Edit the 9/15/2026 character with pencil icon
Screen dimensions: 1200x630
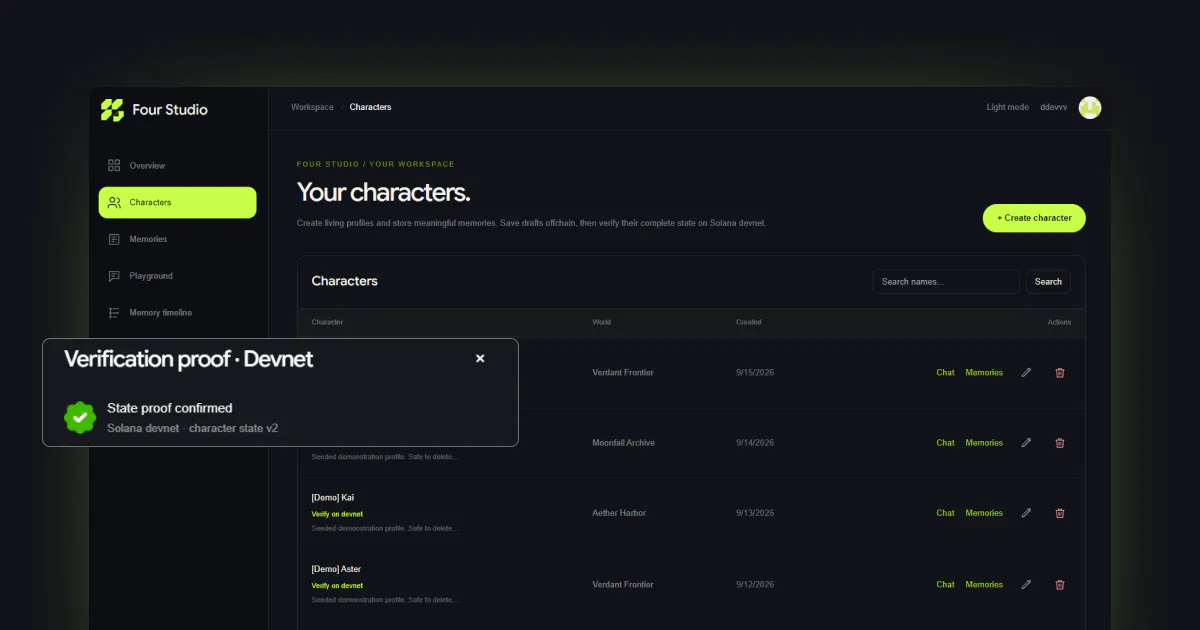point(1026,373)
